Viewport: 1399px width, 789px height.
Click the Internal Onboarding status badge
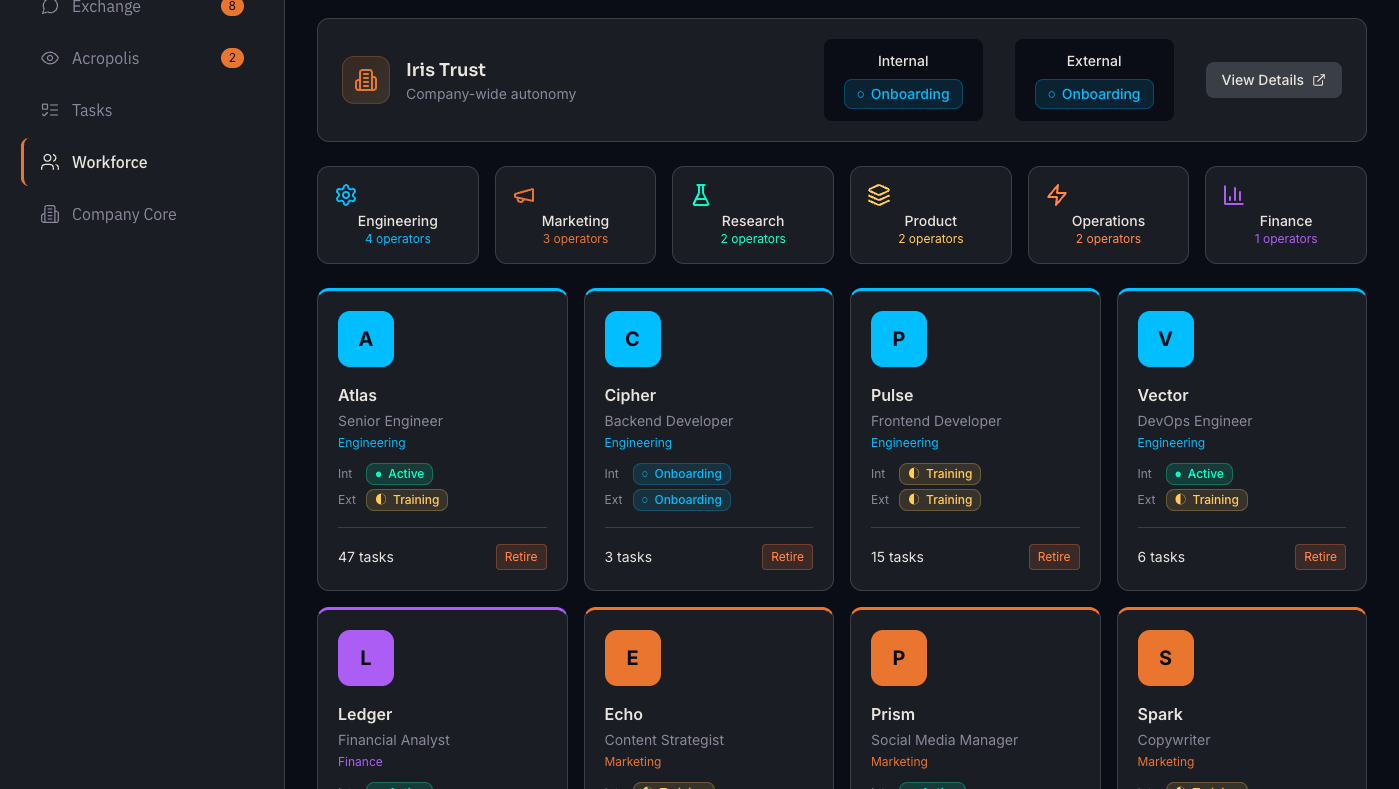[x=903, y=94]
